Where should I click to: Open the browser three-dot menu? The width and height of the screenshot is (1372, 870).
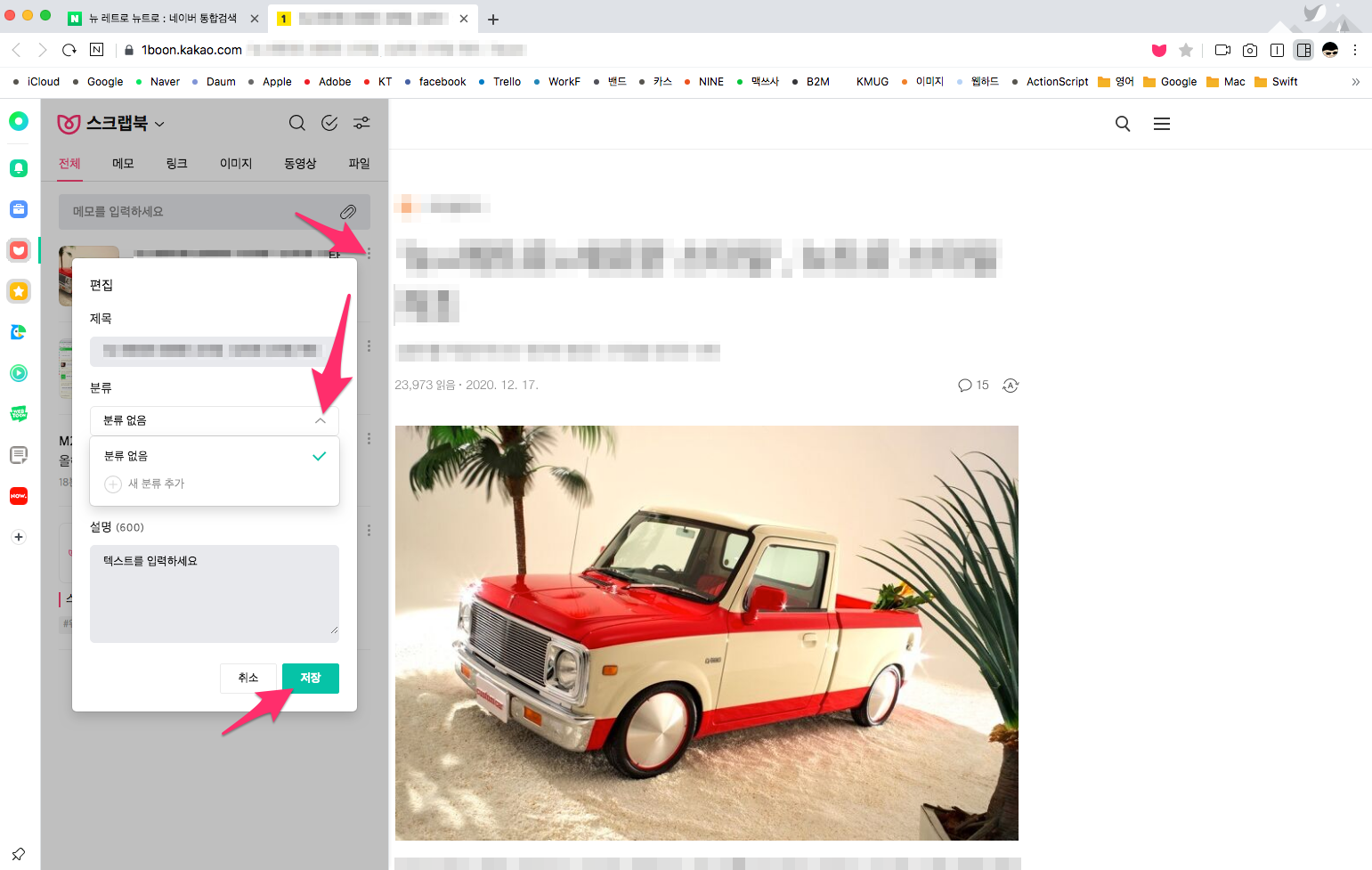click(x=1355, y=50)
